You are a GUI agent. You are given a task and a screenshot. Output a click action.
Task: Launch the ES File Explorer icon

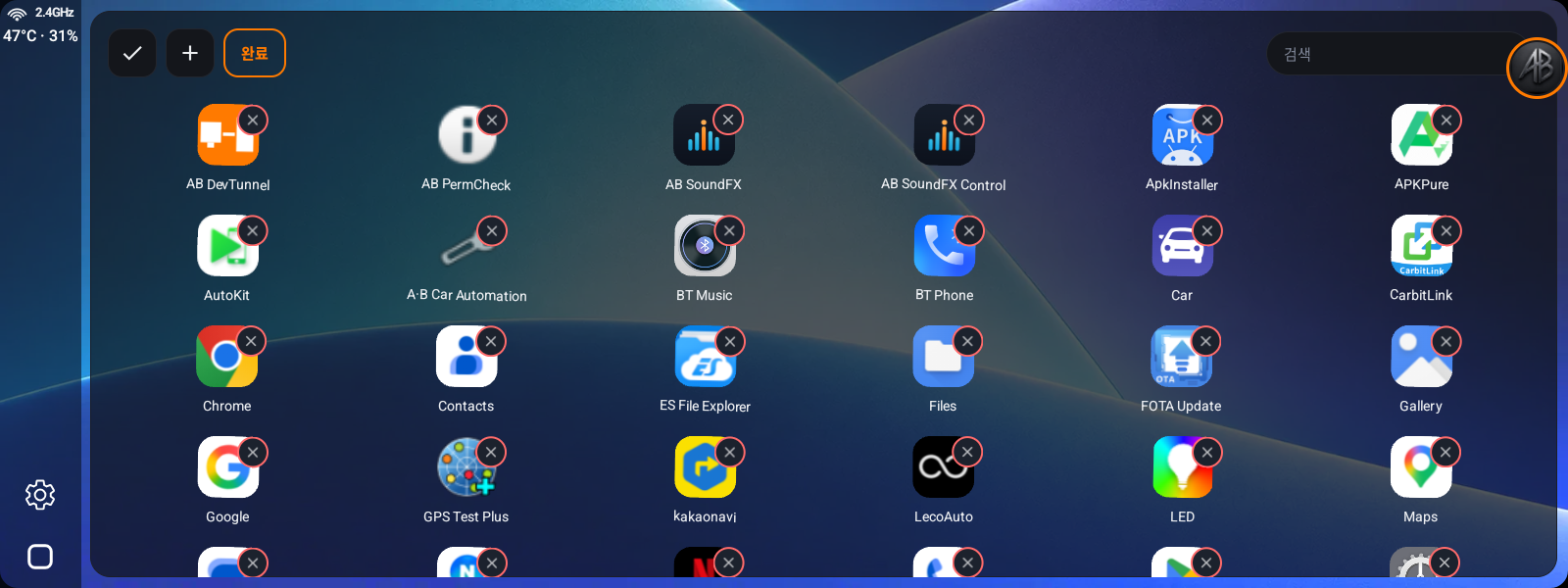(704, 357)
